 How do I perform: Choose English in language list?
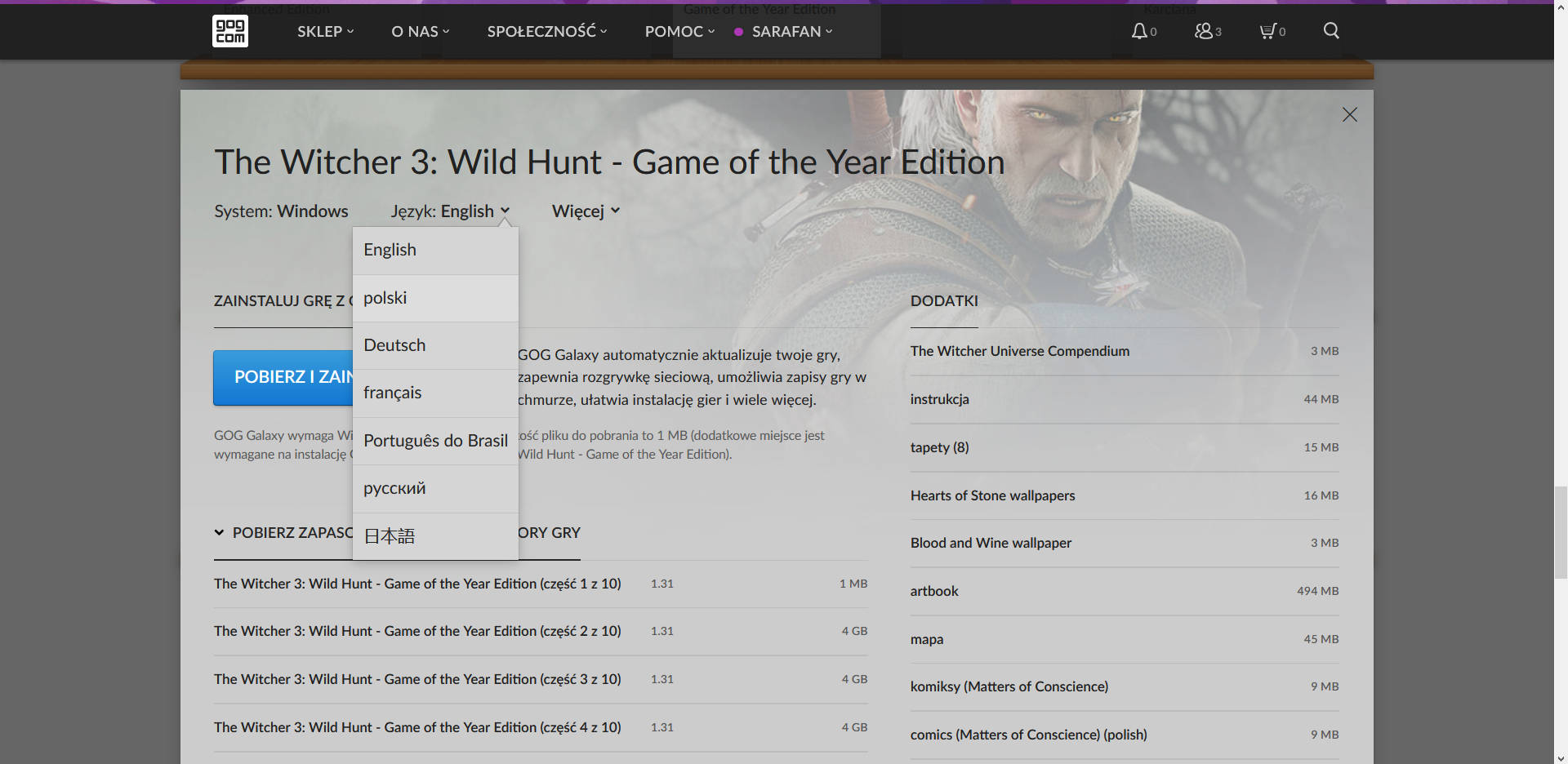[435, 251]
